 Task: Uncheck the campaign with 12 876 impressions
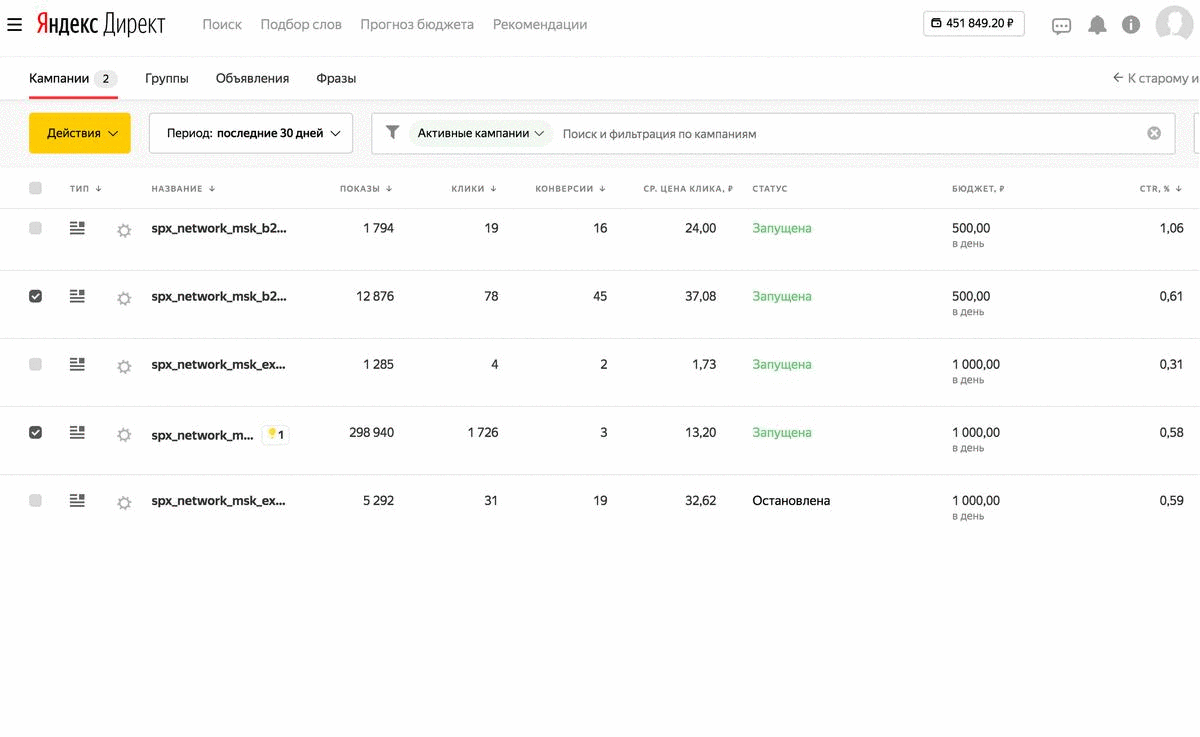pos(36,296)
